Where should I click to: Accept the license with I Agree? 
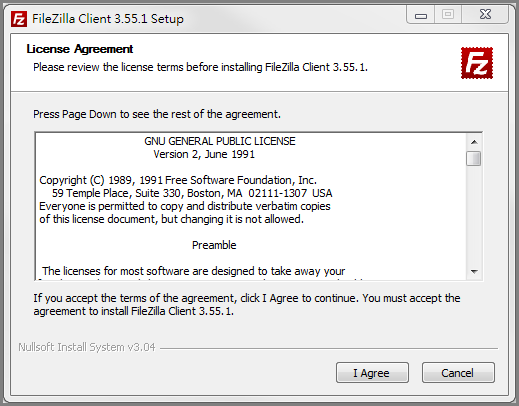(x=372, y=373)
